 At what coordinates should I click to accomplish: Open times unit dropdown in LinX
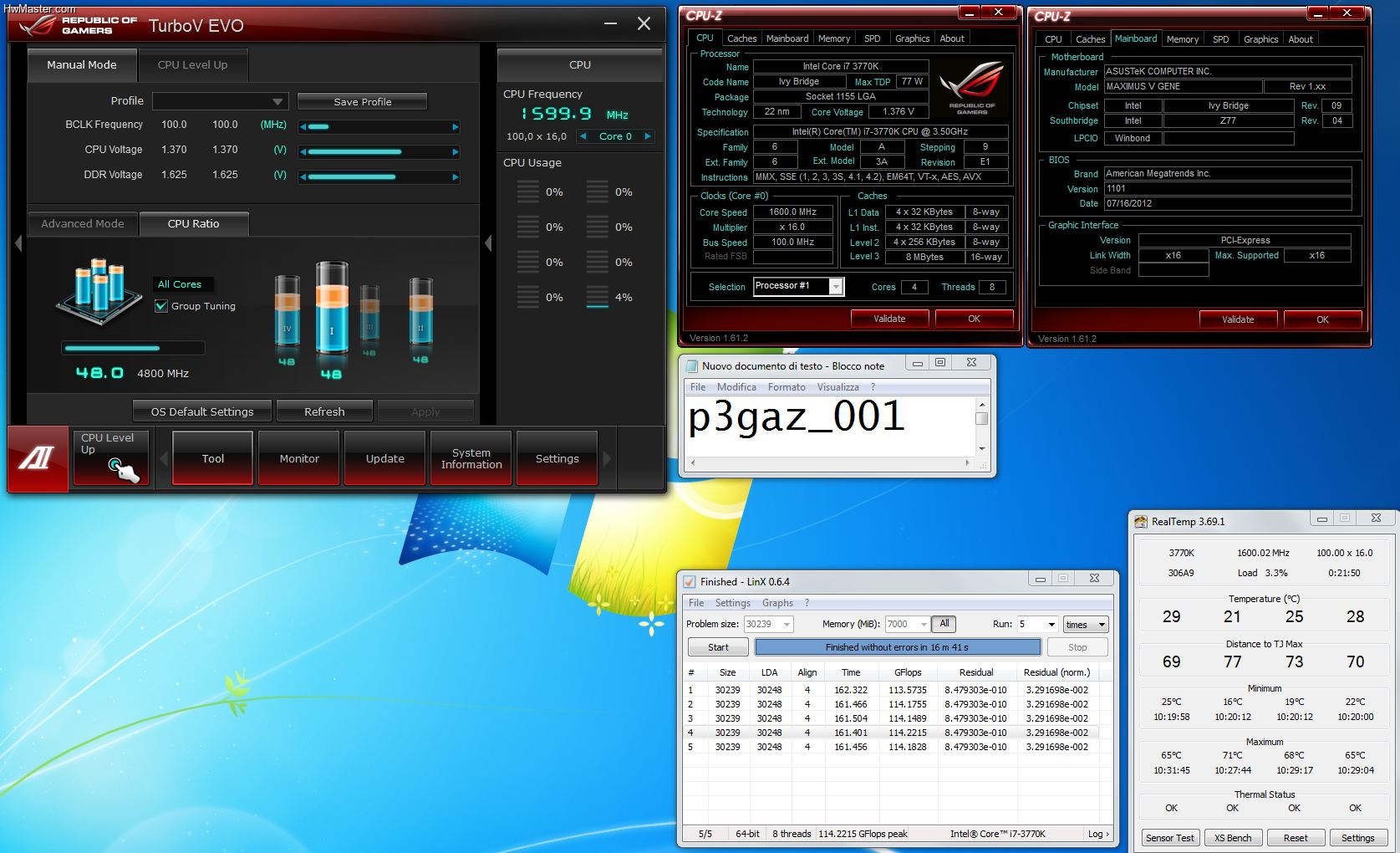coord(1086,625)
